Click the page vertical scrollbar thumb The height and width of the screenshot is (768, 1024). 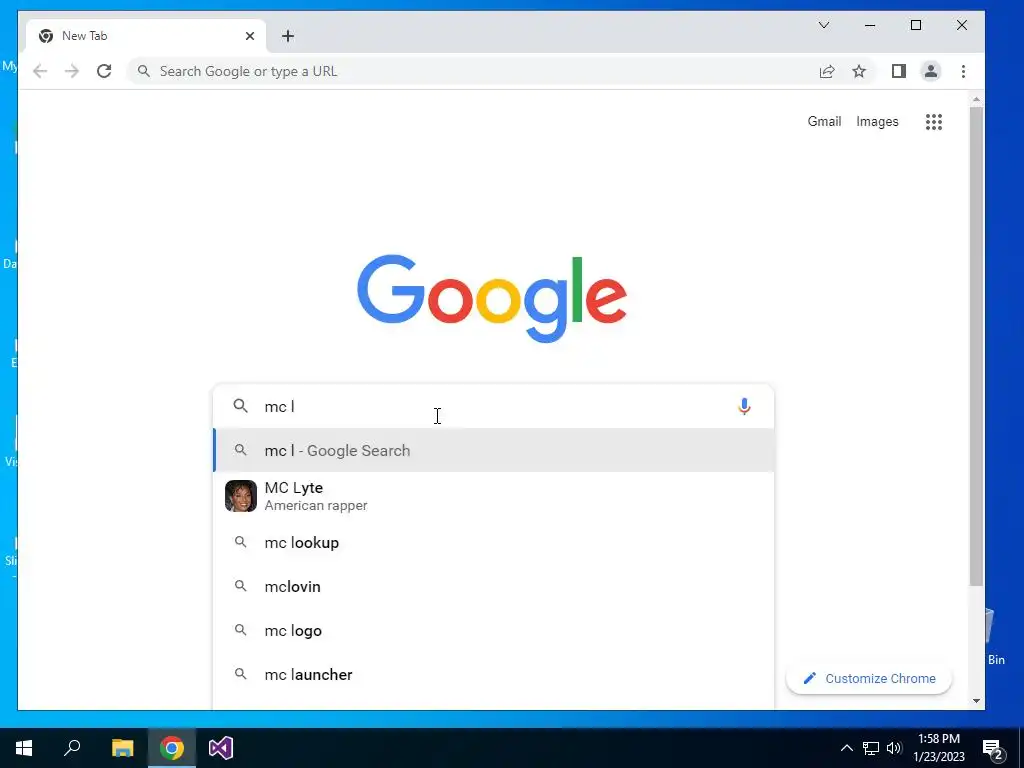[x=976, y=346]
